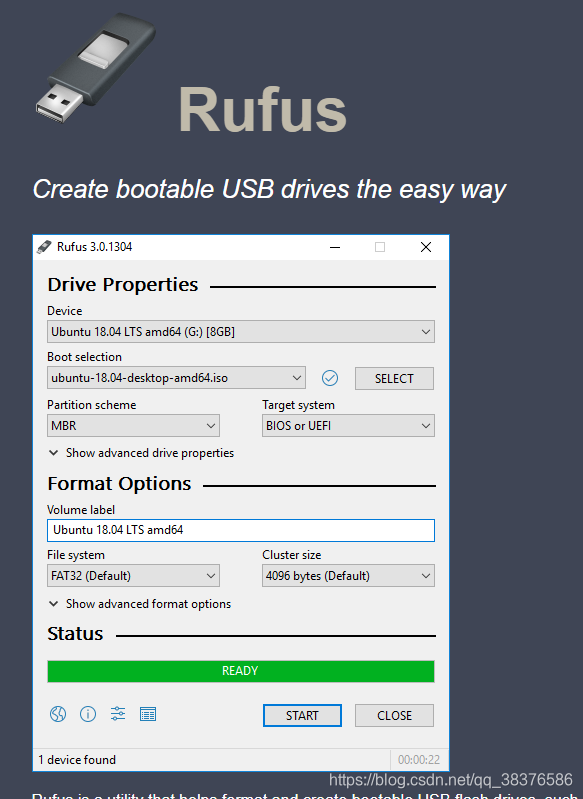The width and height of the screenshot is (583, 799).
Task: Minimize the Rufus window
Action: [x=335, y=247]
